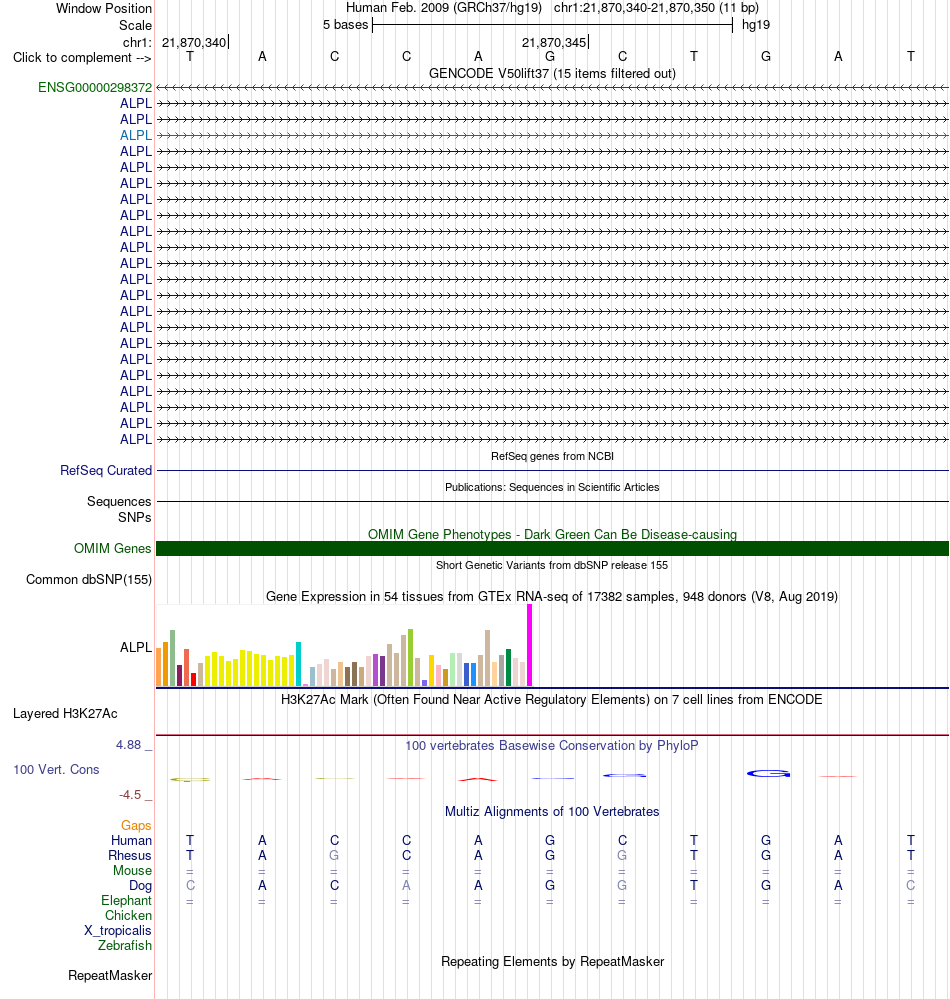Click the ENSG00000298372 gene label
This screenshot has height=999, width=950.
[x=95, y=87]
